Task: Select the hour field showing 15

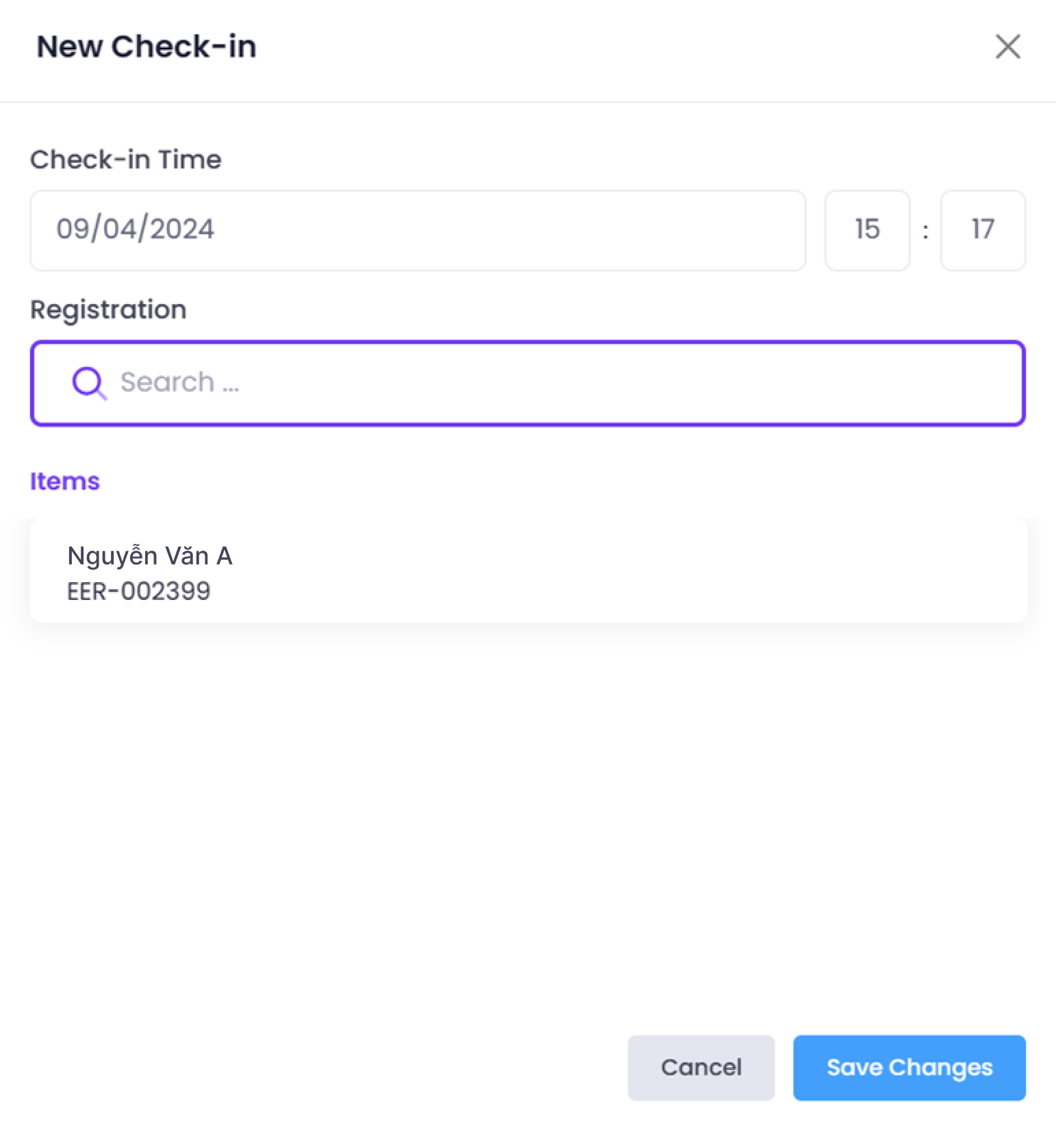Action: pyautogui.click(x=867, y=230)
